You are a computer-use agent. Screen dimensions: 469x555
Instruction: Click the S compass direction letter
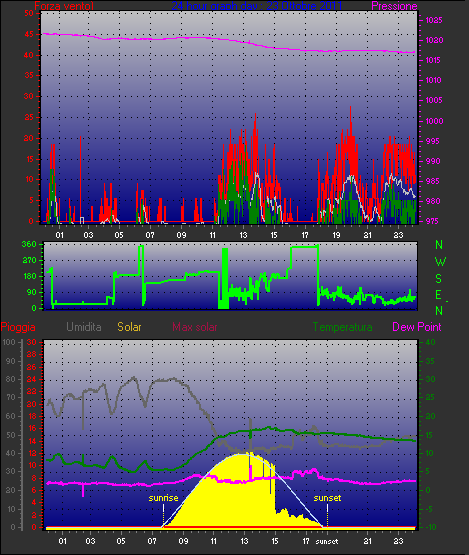pos(438,279)
